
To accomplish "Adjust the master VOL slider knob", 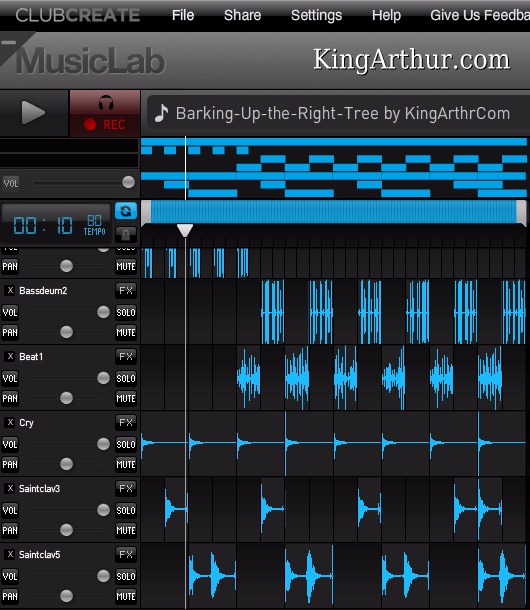I will click(x=128, y=182).
